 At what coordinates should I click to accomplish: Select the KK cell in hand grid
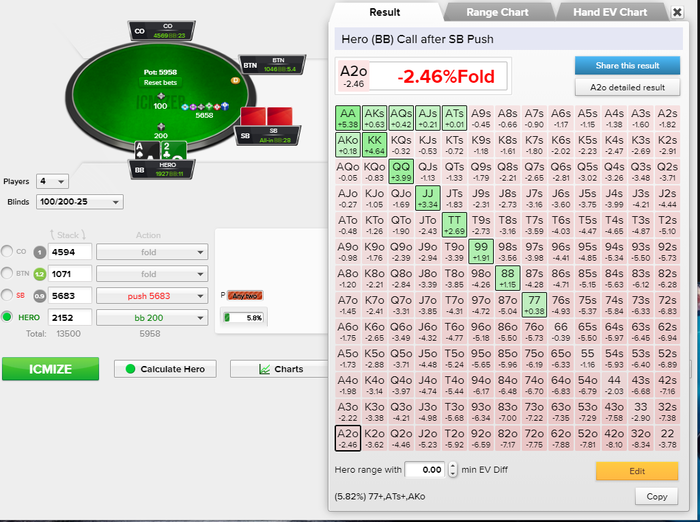pyautogui.click(x=375, y=145)
